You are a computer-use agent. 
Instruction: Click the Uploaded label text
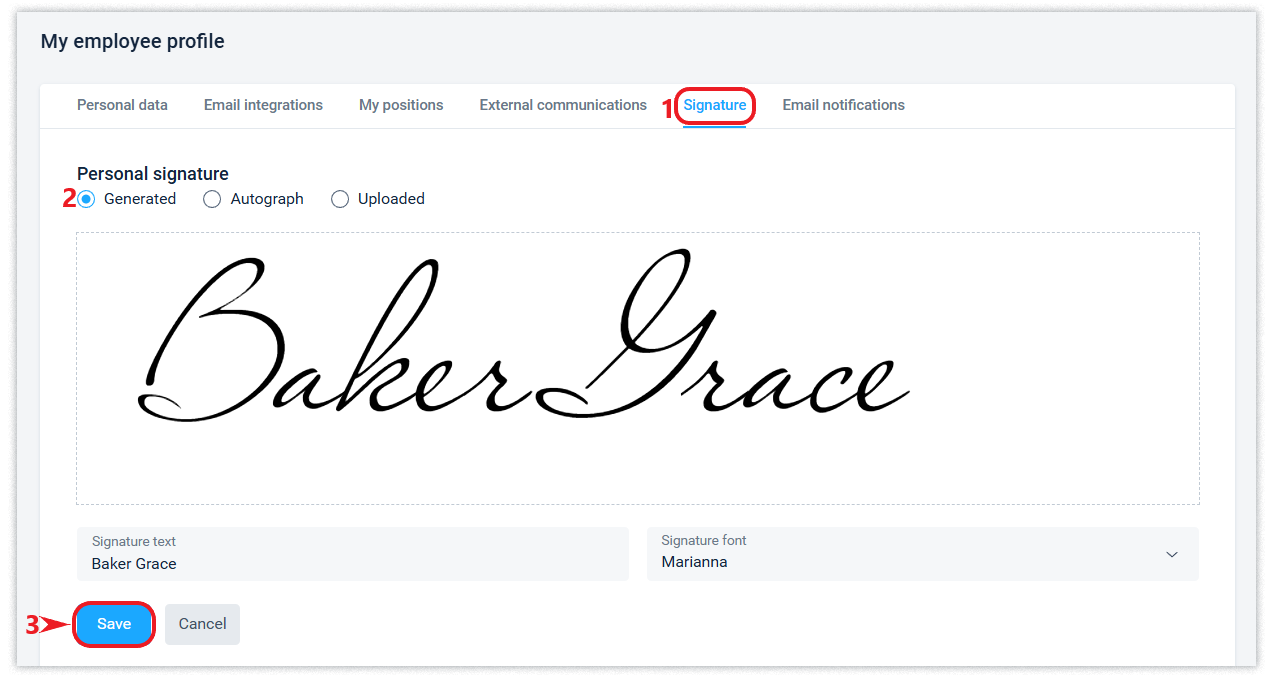pos(391,199)
